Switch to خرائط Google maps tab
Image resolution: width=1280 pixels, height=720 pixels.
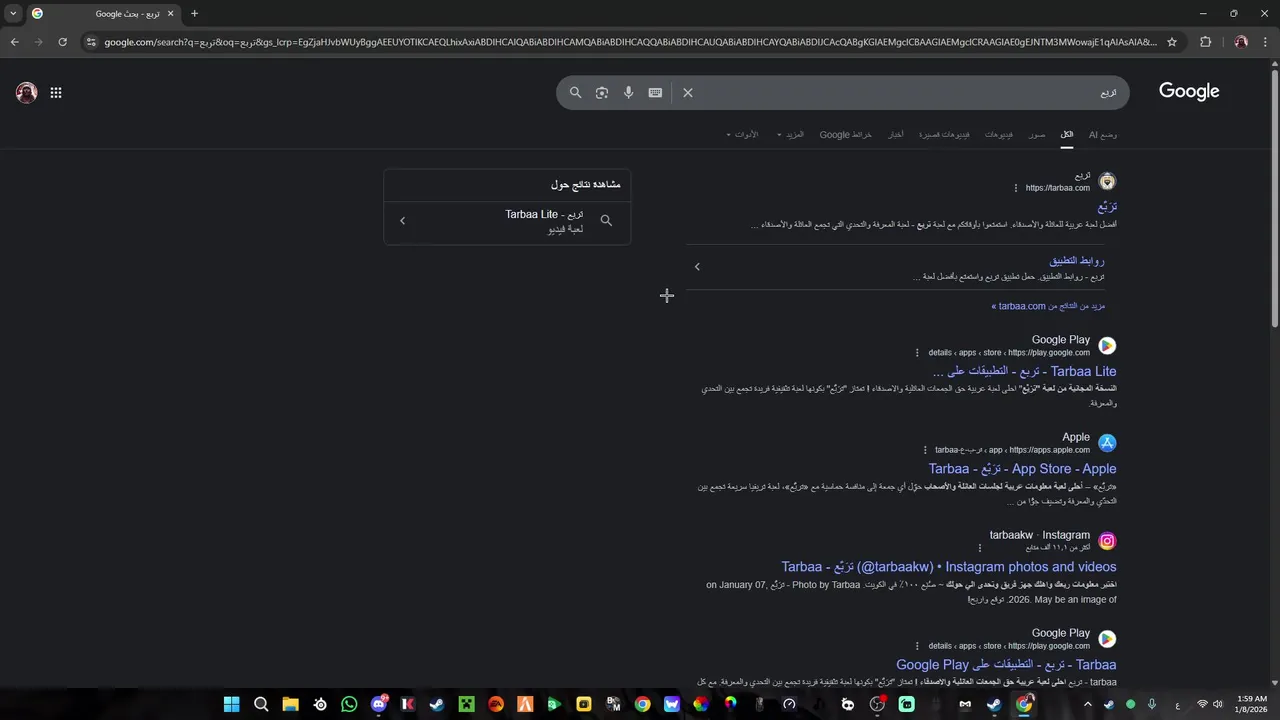click(x=846, y=134)
